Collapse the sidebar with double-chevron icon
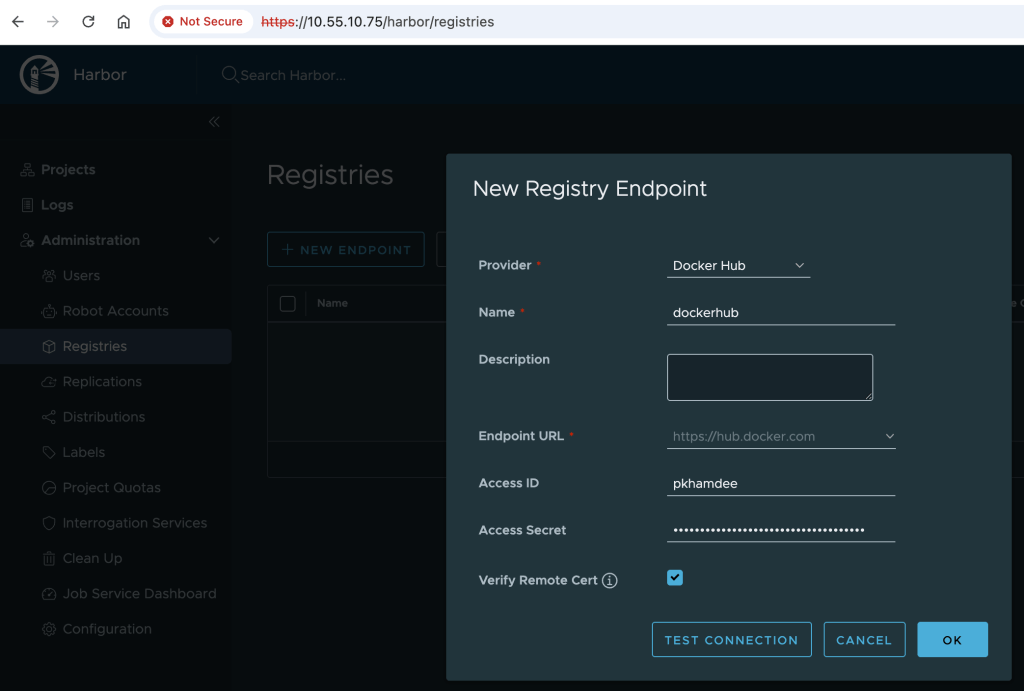Image resolution: width=1024 pixels, height=691 pixels. 214,122
